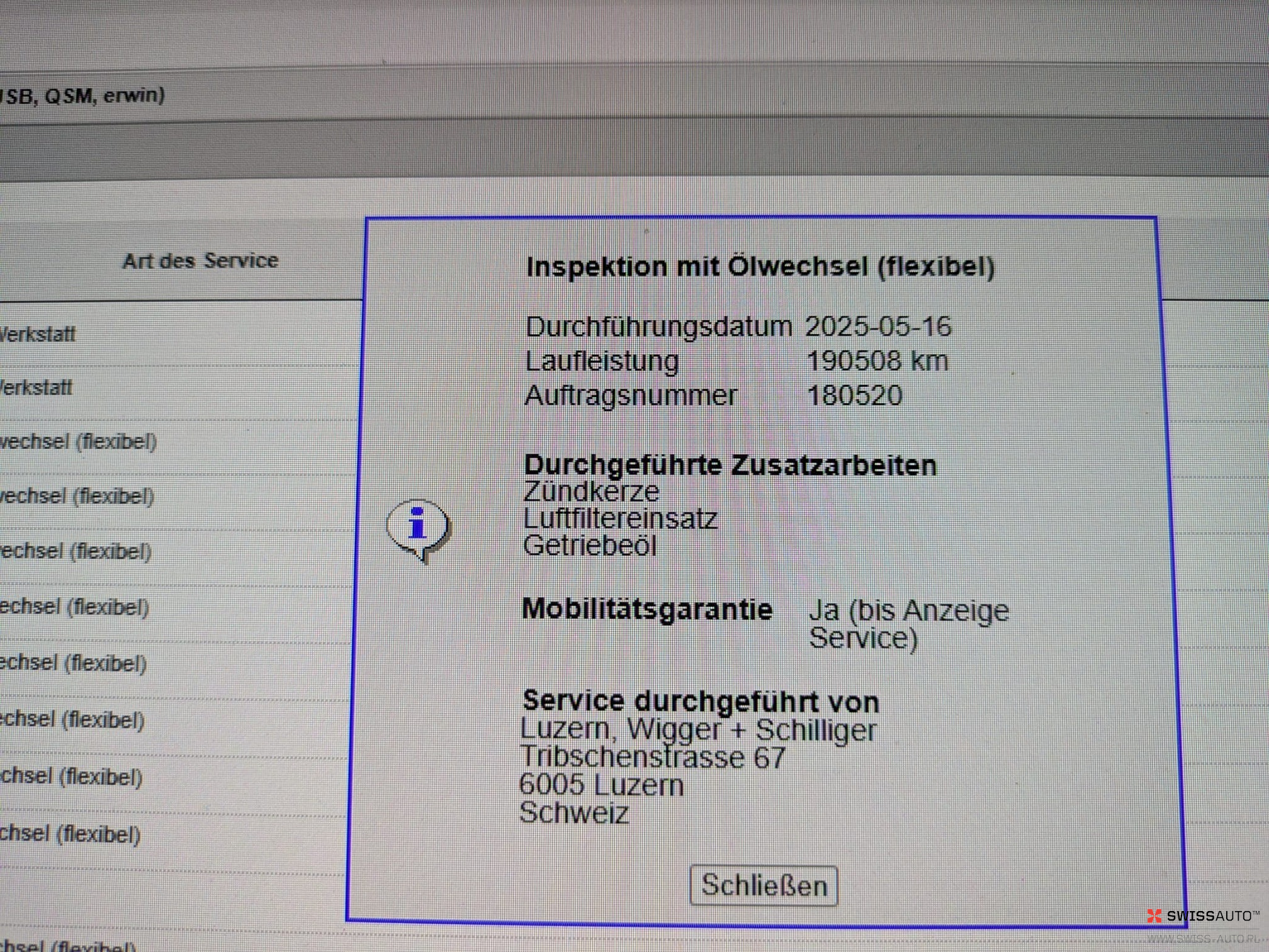Select the first flexibel row under Werkstatt
1269x952 pixels.
coord(78,442)
